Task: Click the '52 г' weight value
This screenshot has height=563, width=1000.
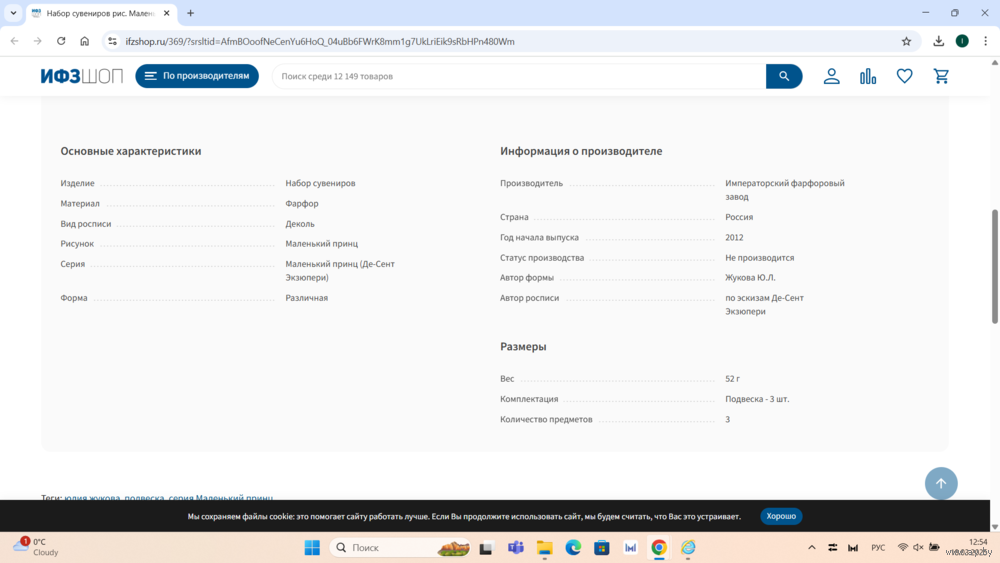Action: [x=732, y=379]
